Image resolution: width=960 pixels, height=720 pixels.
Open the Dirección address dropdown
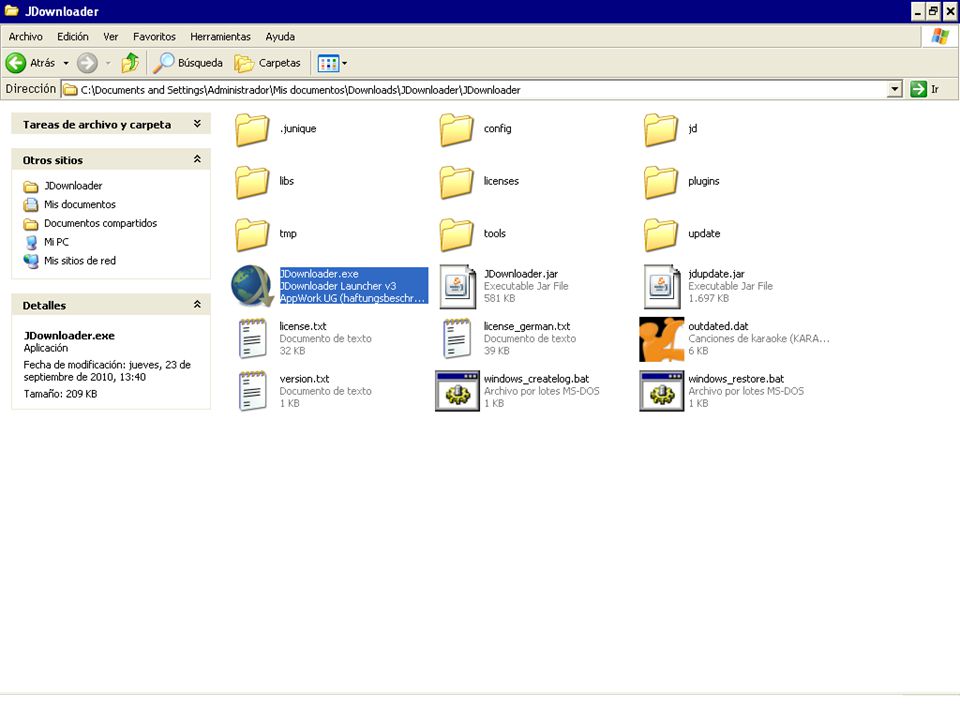(894, 89)
